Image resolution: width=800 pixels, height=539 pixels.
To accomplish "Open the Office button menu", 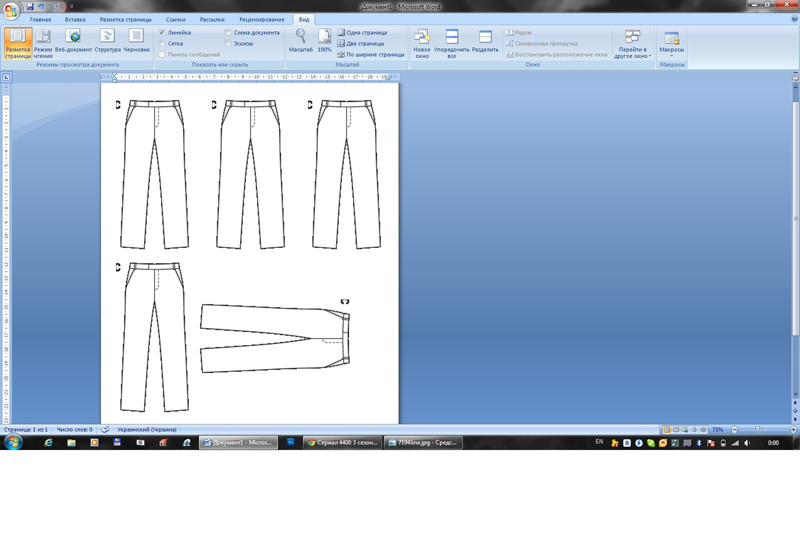I will pyautogui.click(x=10, y=9).
